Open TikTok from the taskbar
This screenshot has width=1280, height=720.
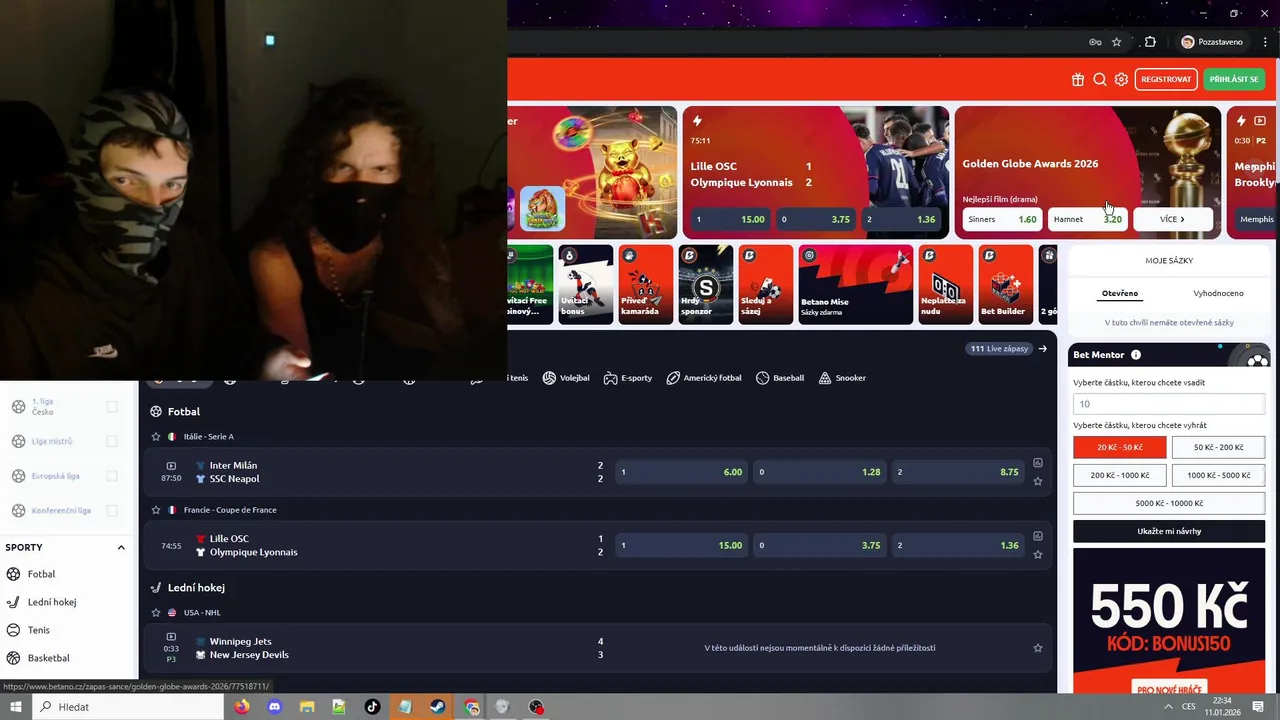click(372, 707)
